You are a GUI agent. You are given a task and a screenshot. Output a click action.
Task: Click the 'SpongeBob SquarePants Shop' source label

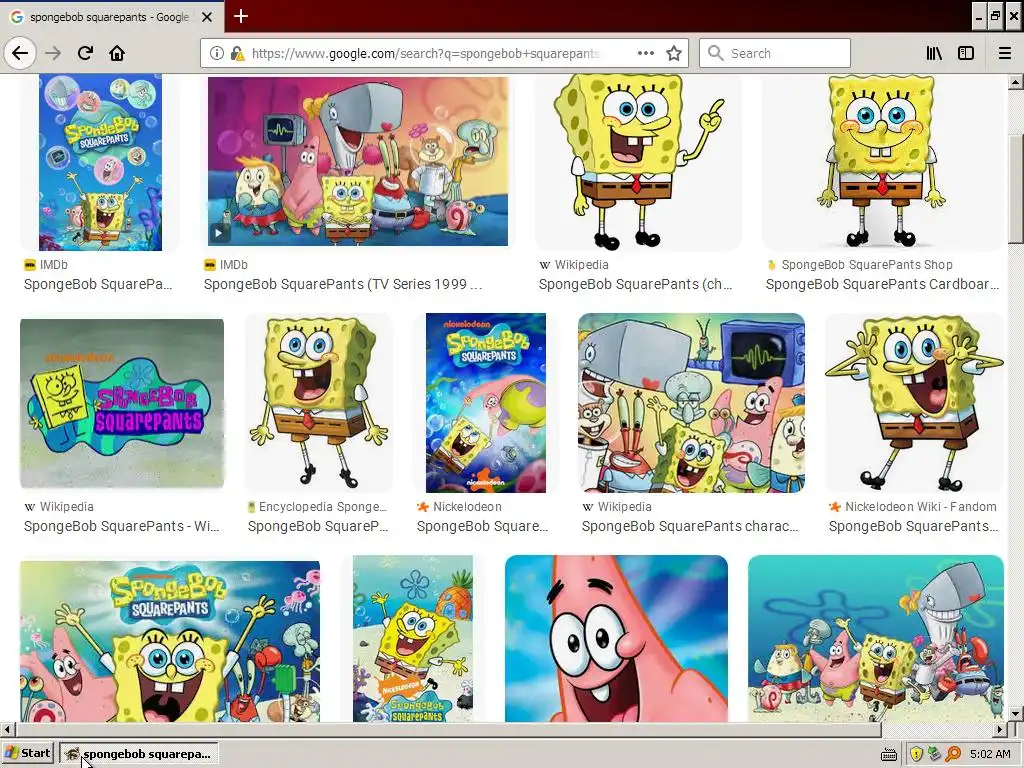click(867, 264)
